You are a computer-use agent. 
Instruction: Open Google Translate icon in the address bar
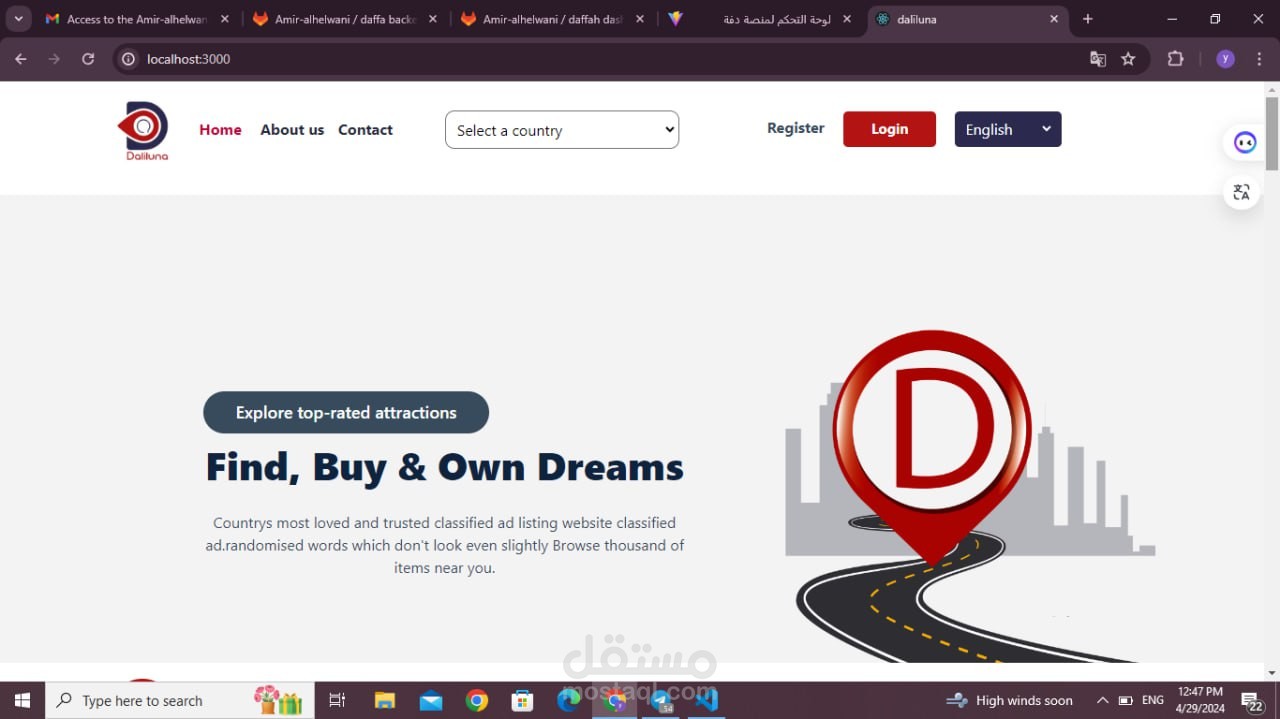[x=1098, y=59]
